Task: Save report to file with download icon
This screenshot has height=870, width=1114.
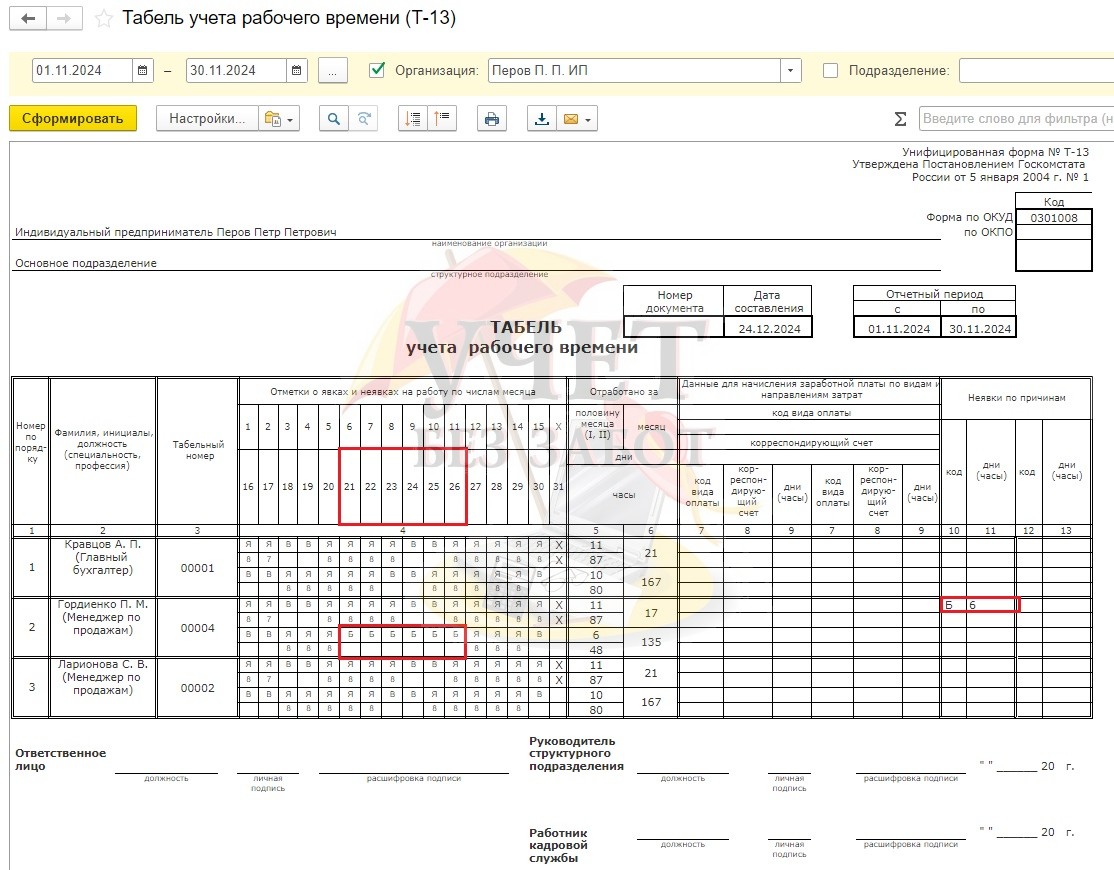Action: pyautogui.click(x=541, y=119)
